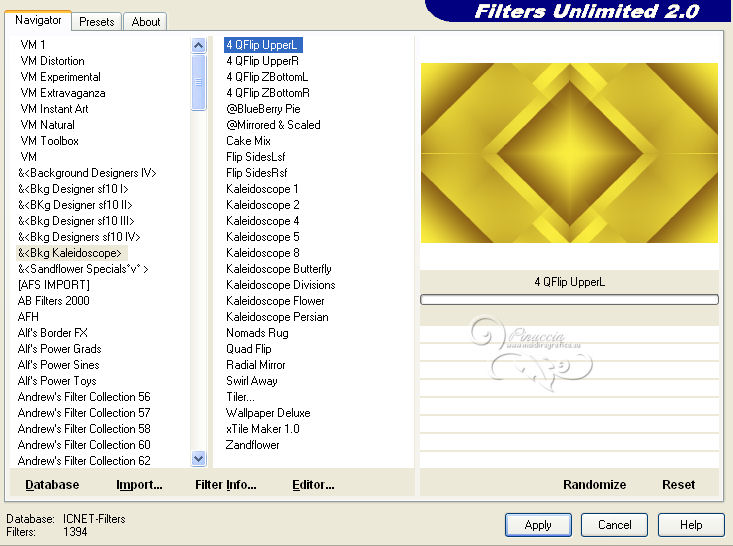Select the 4 QFlip UpperR filter

click(x=262, y=61)
